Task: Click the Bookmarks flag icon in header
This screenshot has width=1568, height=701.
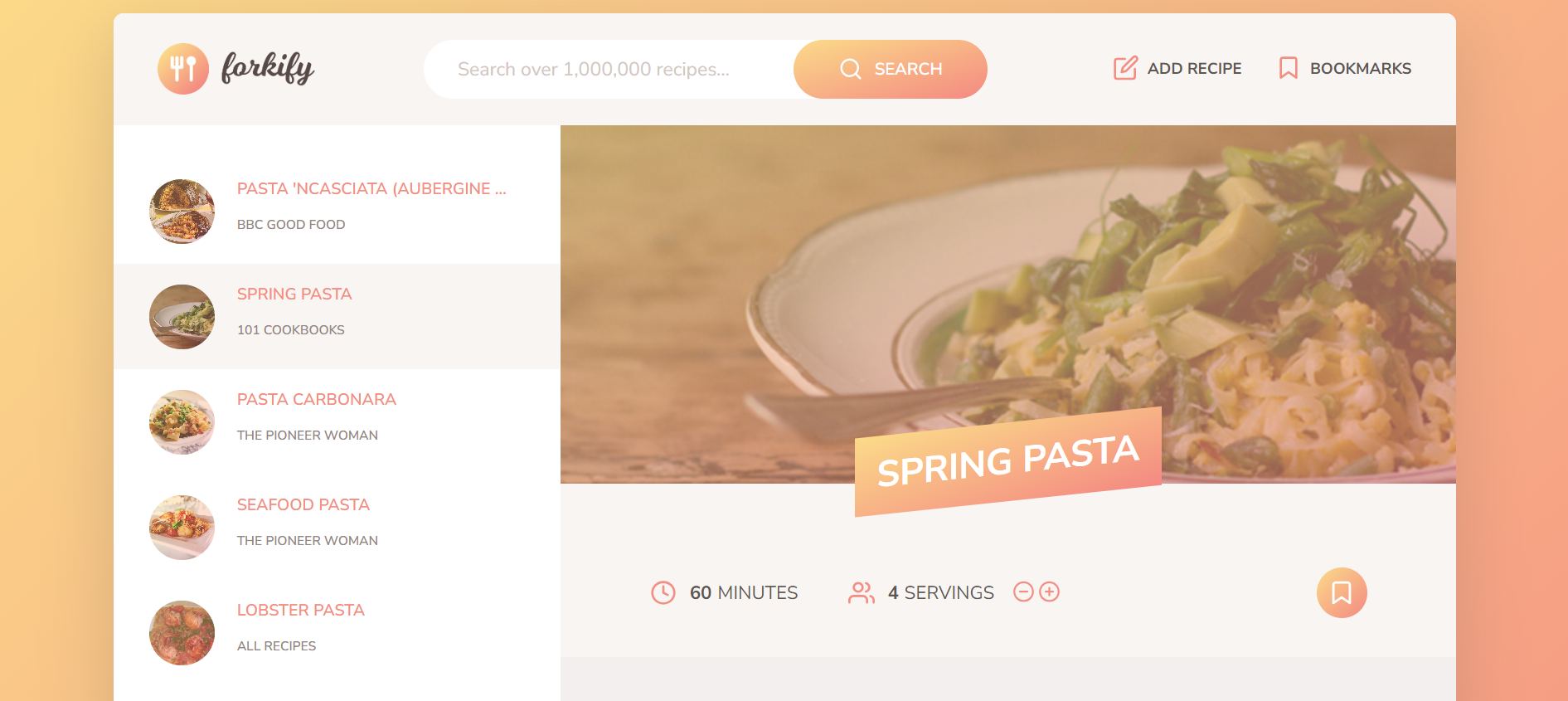Action: pos(1288,68)
